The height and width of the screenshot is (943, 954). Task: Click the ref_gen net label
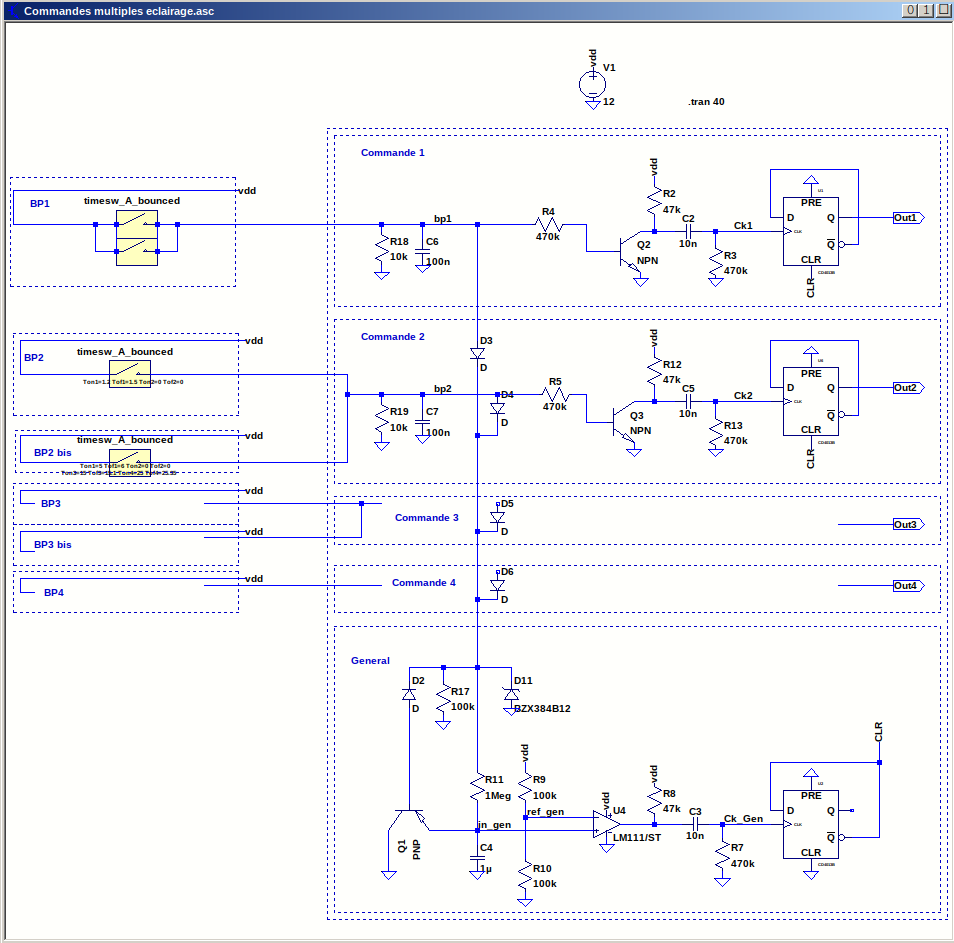tap(545, 812)
